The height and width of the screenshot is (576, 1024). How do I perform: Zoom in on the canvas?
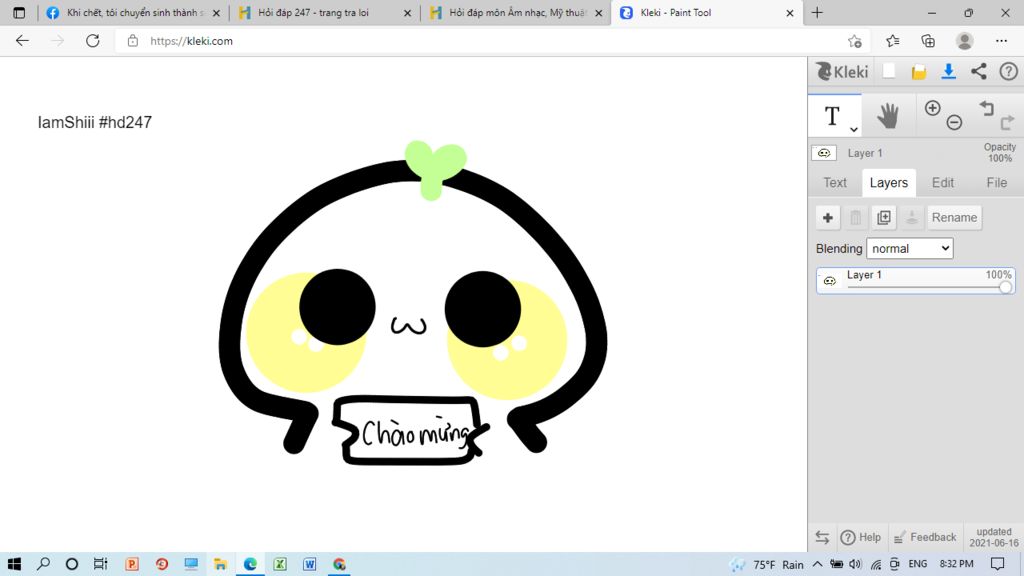[933, 108]
